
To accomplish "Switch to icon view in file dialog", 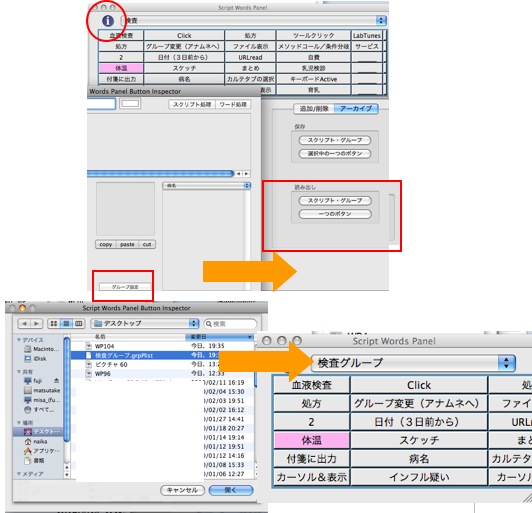I will (54, 324).
